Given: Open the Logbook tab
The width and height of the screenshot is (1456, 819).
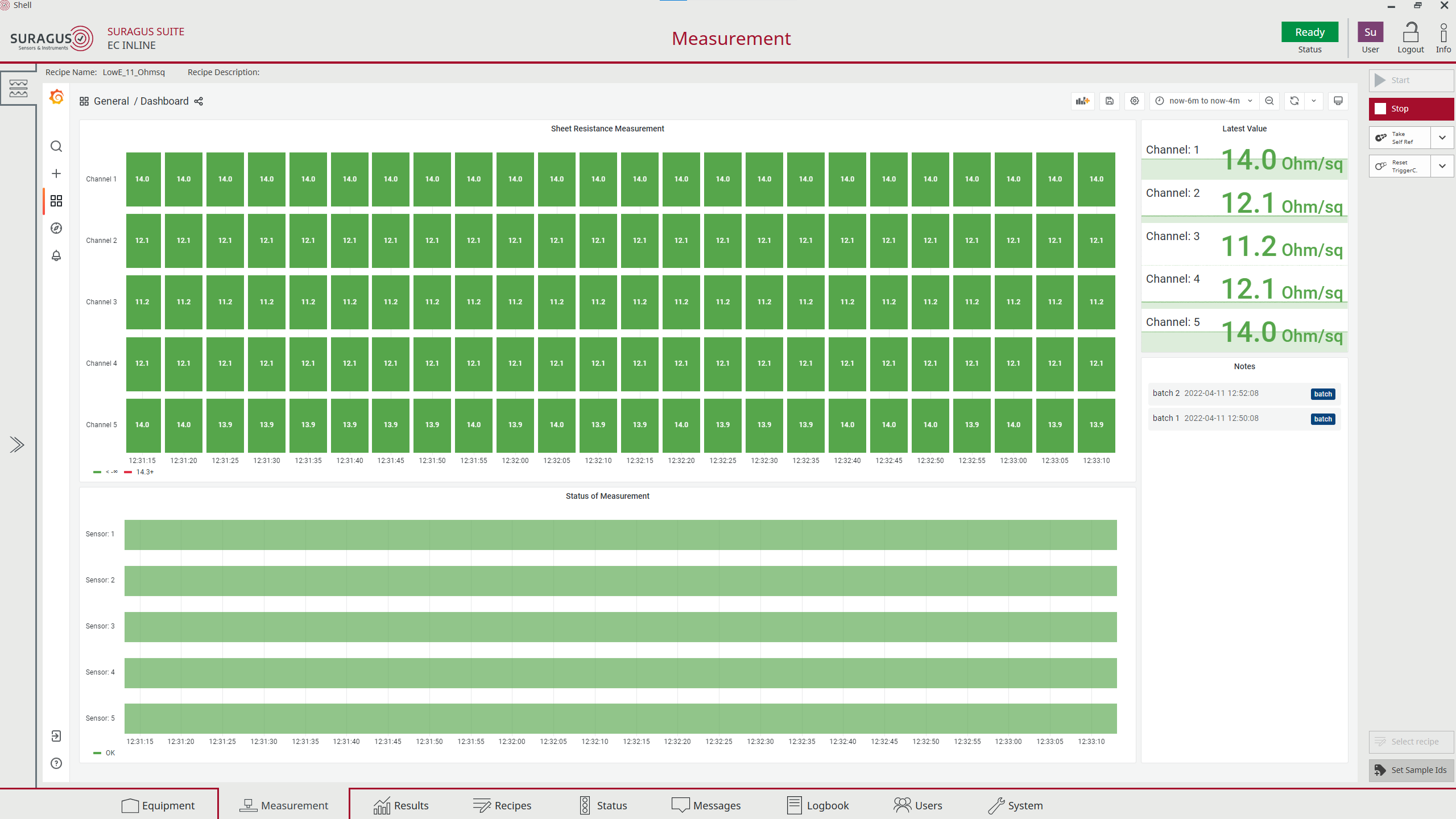Looking at the screenshot, I should [818, 805].
